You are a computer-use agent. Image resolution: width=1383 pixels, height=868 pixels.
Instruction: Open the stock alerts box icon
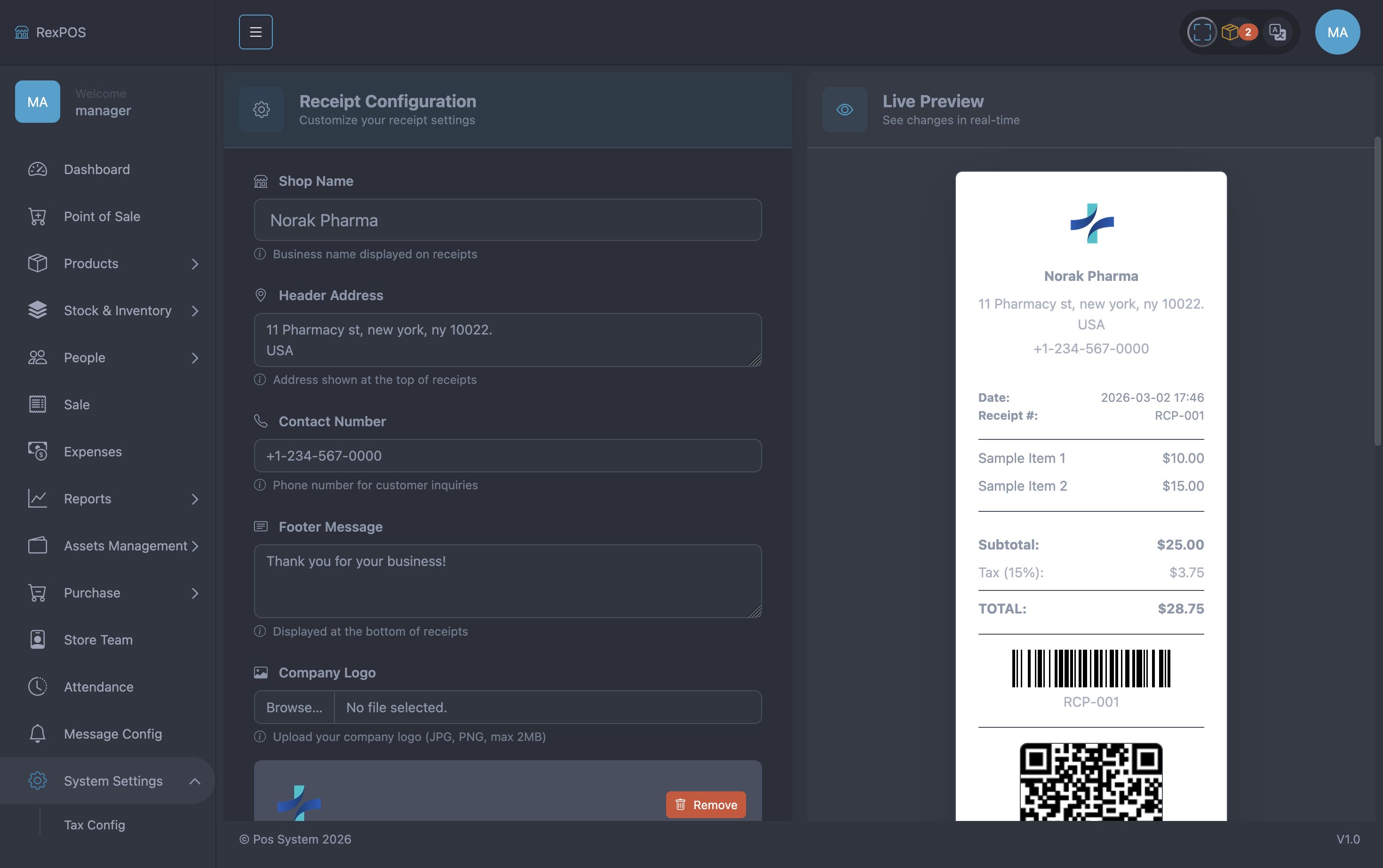[x=1230, y=32]
